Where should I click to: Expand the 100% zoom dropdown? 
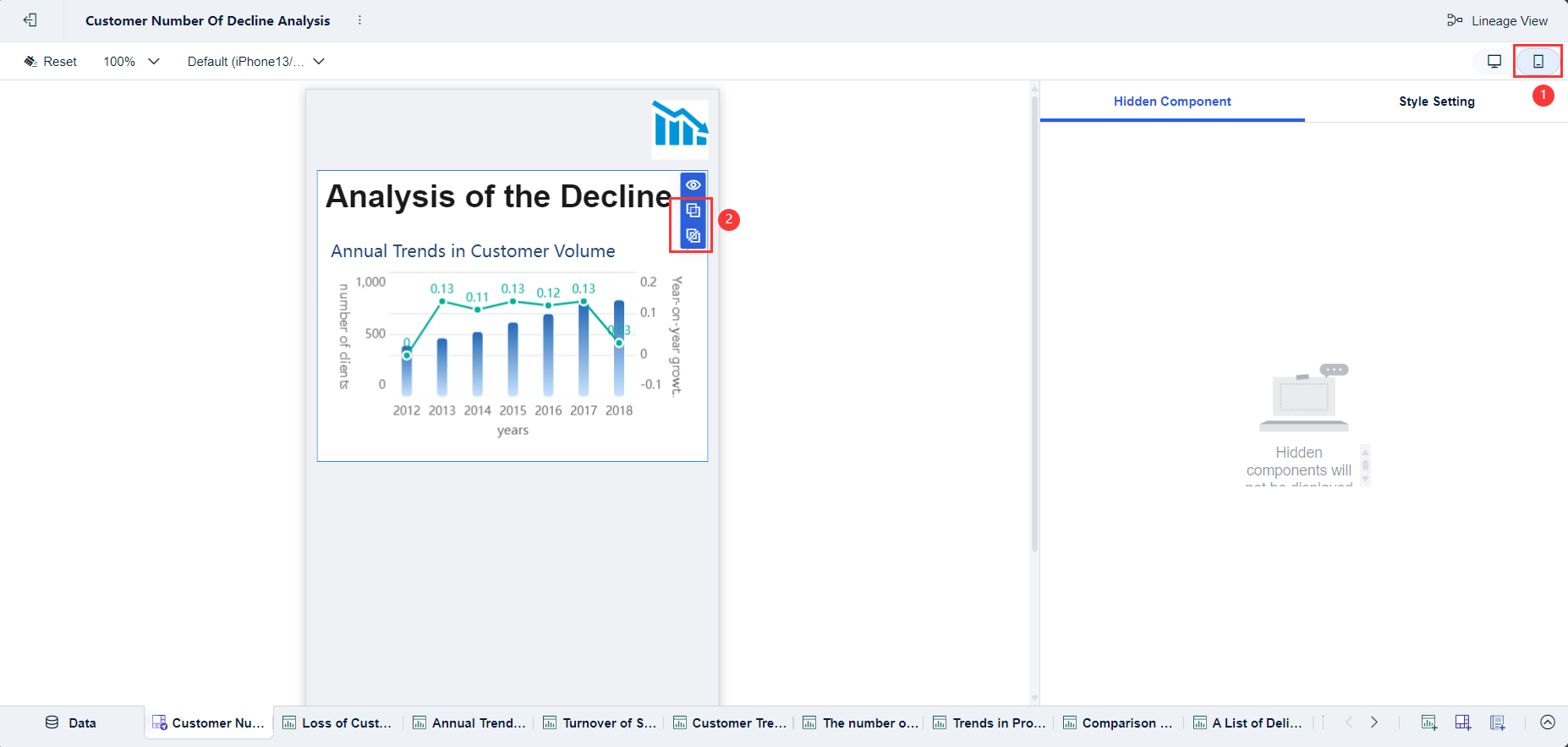(x=131, y=62)
